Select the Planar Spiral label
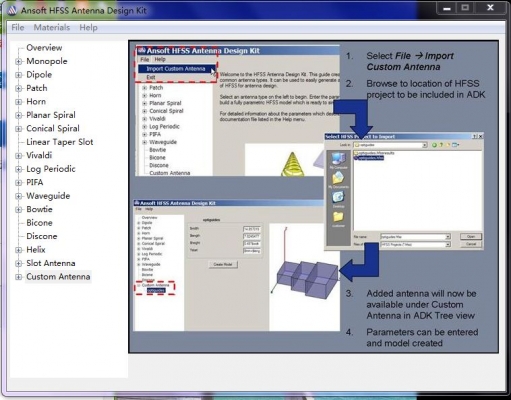This screenshot has width=511, height=400. point(51,115)
